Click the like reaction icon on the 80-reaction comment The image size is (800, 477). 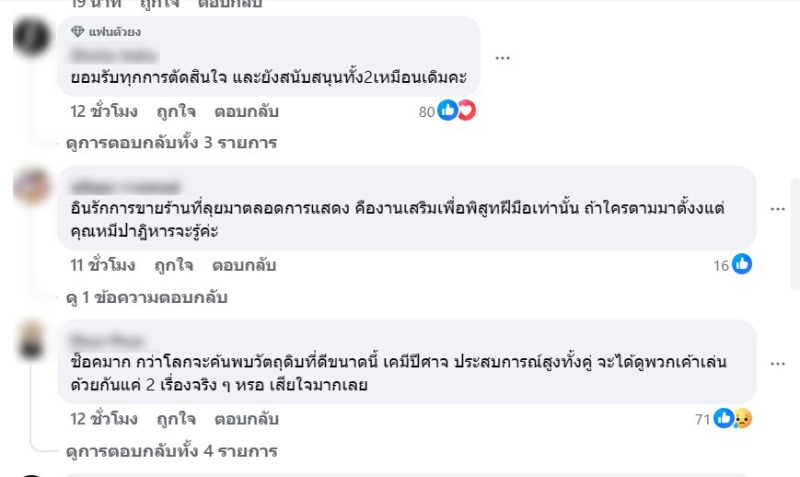(x=447, y=111)
